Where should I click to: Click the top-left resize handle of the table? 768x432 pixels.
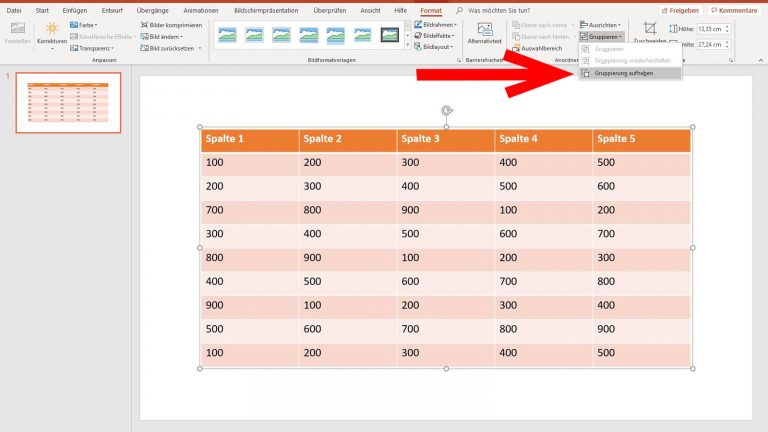[200, 127]
